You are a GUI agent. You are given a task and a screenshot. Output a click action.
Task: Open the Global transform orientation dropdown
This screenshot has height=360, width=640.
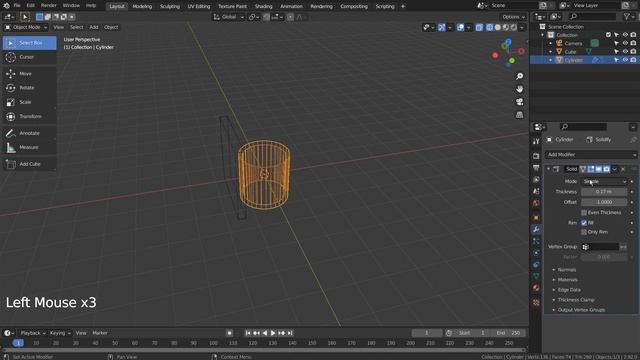pos(228,17)
